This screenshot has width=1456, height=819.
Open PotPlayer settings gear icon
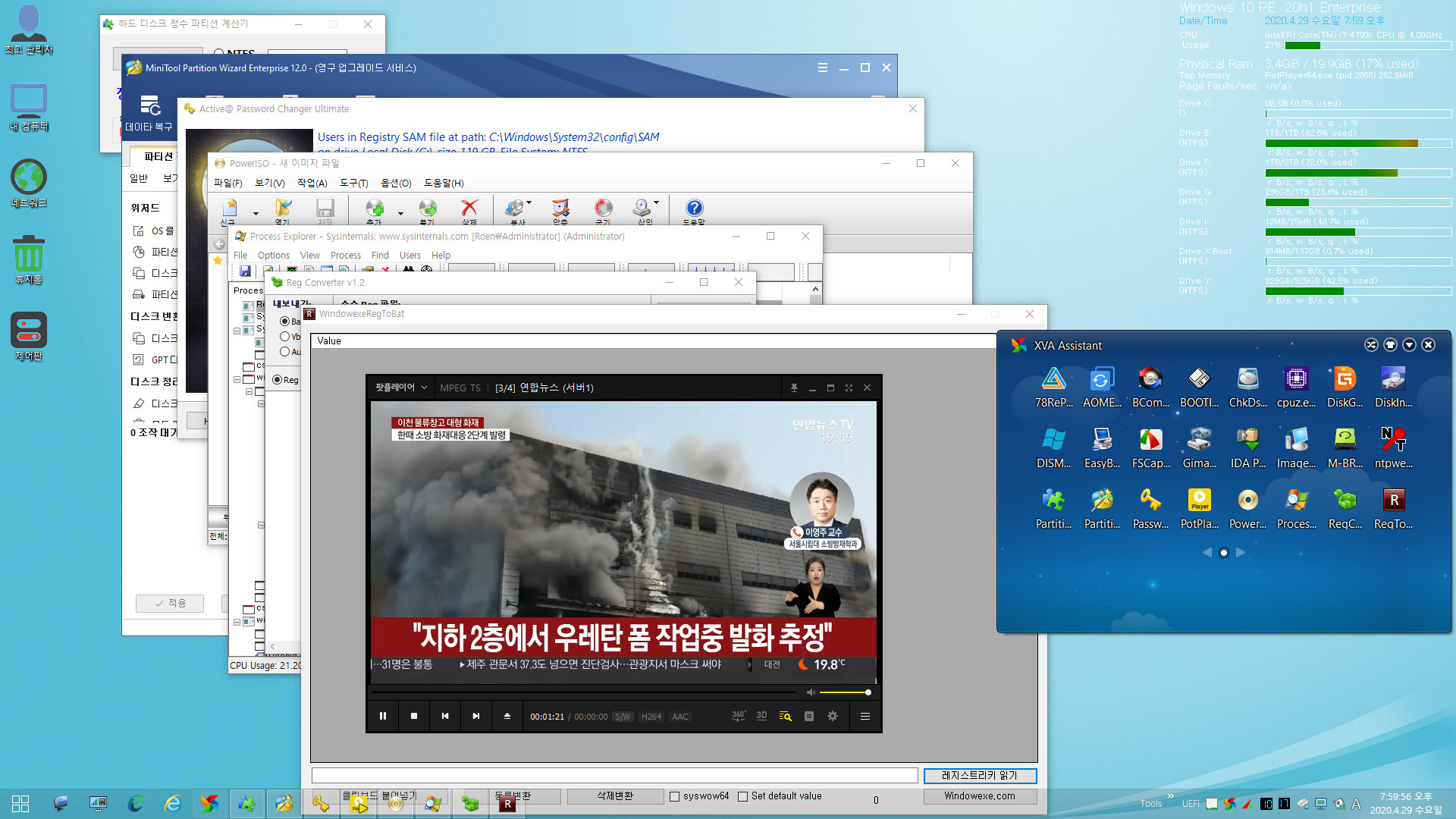pyautogui.click(x=833, y=716)
